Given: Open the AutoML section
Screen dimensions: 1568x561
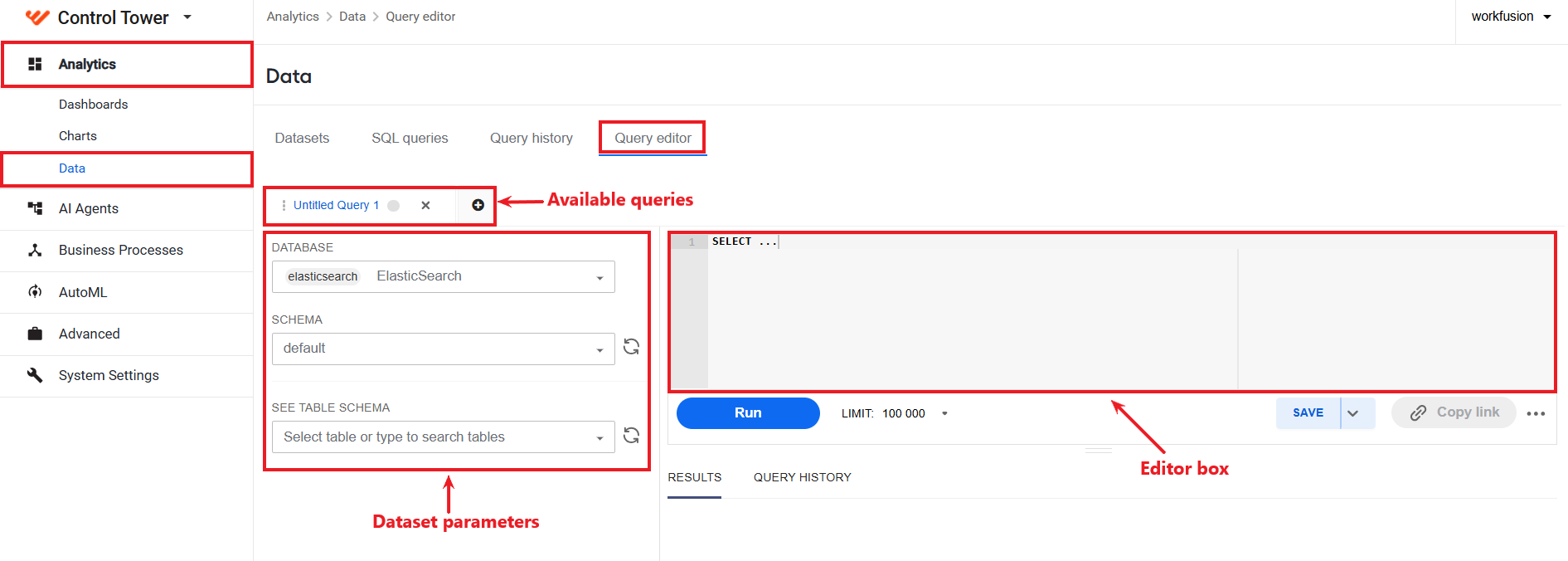Looking at the screenshot, I should pyautogui.click(x=83, y=292).
